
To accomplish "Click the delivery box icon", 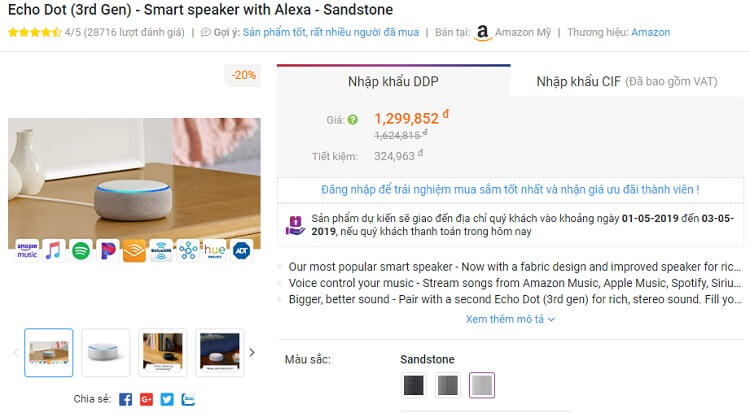I will point(295,225).
